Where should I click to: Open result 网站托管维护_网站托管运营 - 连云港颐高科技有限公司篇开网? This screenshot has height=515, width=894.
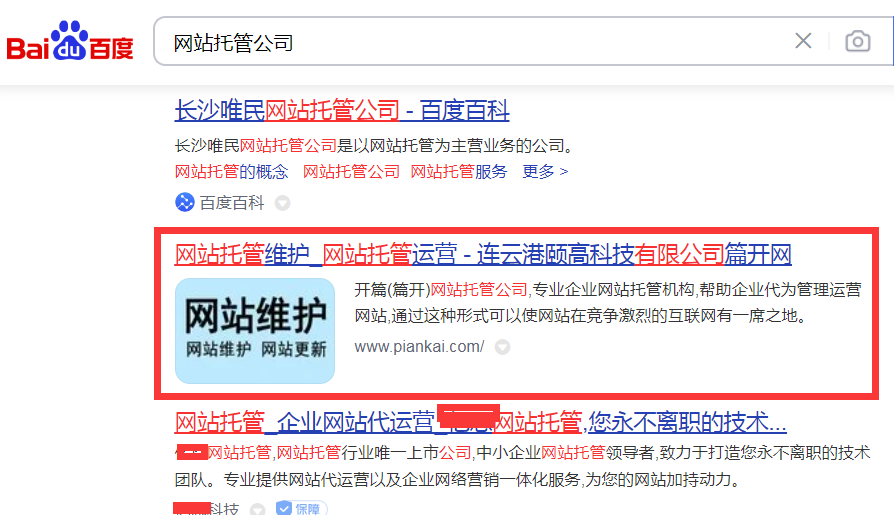pyautogui.click(x=483, y=254)
